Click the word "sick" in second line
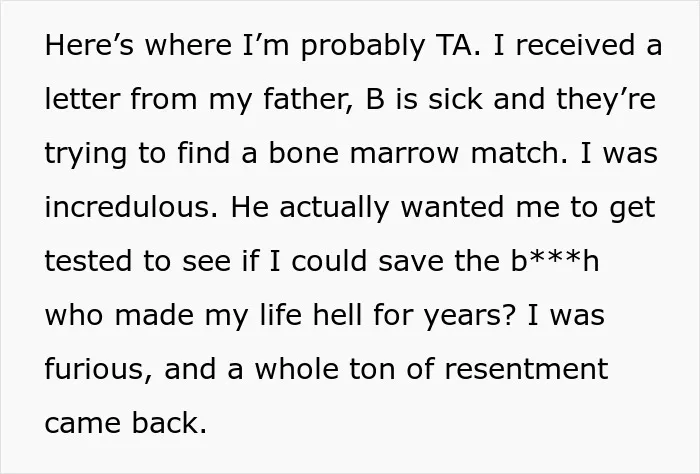This screenshot has height=474, width=700. [x=455, y=99]
